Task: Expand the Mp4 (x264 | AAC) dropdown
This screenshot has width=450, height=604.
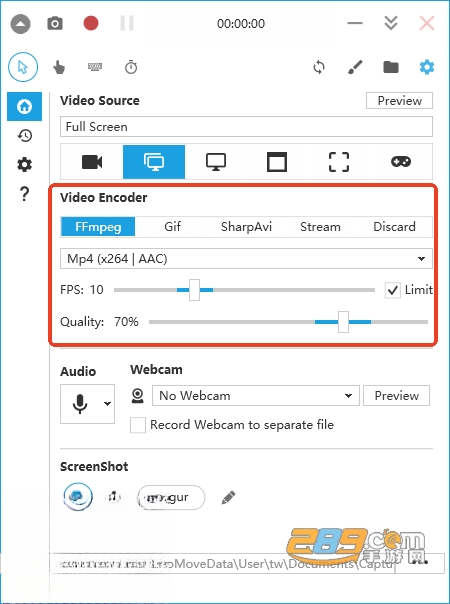Action: click(x=246, y=258)
